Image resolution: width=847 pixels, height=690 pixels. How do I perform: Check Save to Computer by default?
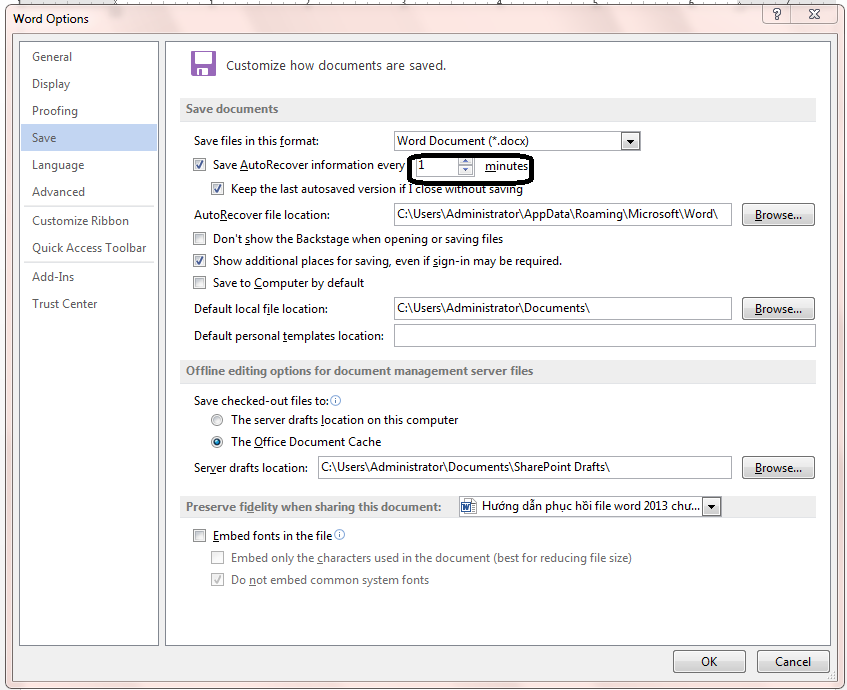click(x=200, y=283)
